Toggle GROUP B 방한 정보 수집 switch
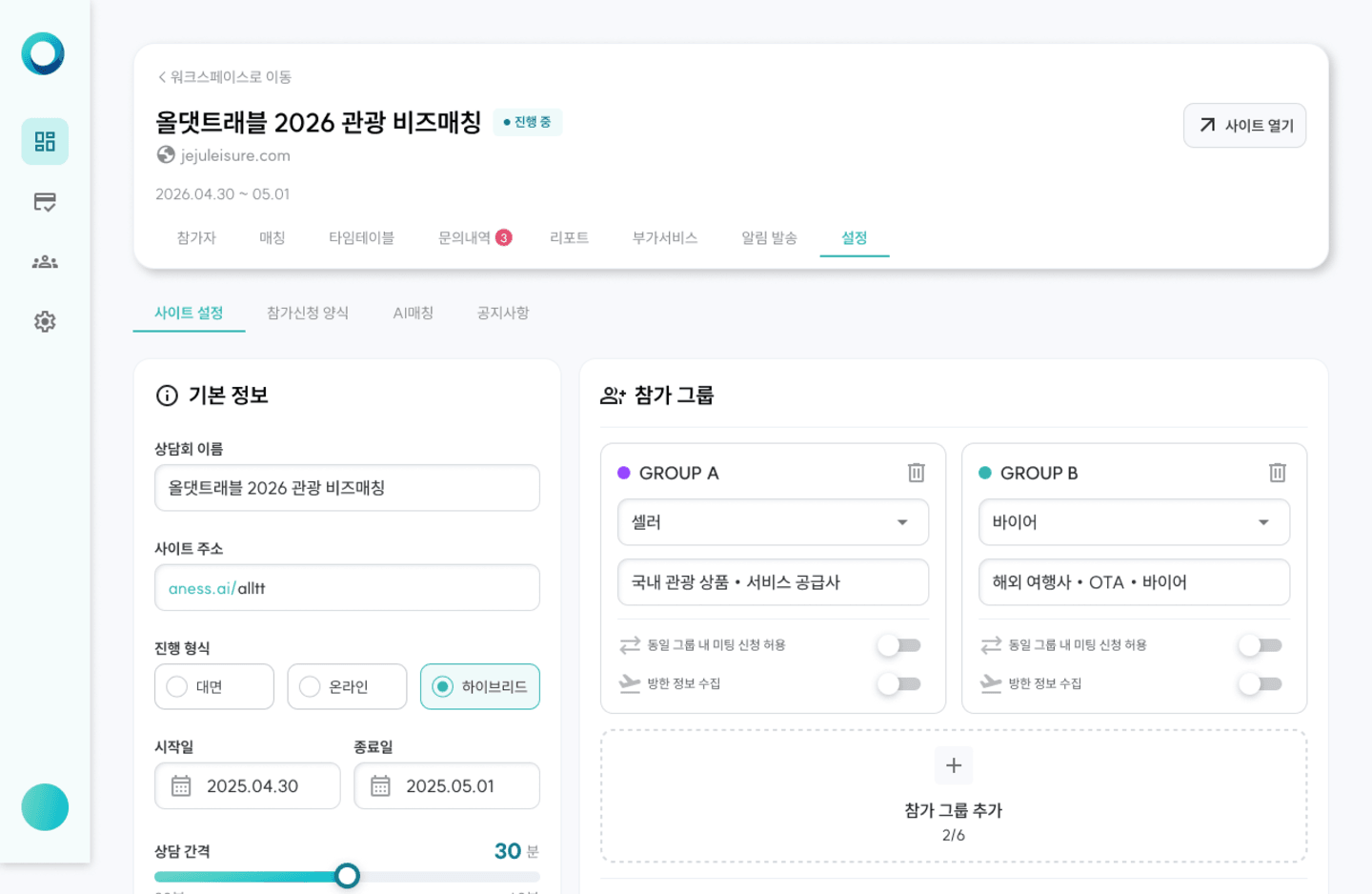The image size is (1372, 894). click(1261, 683)
